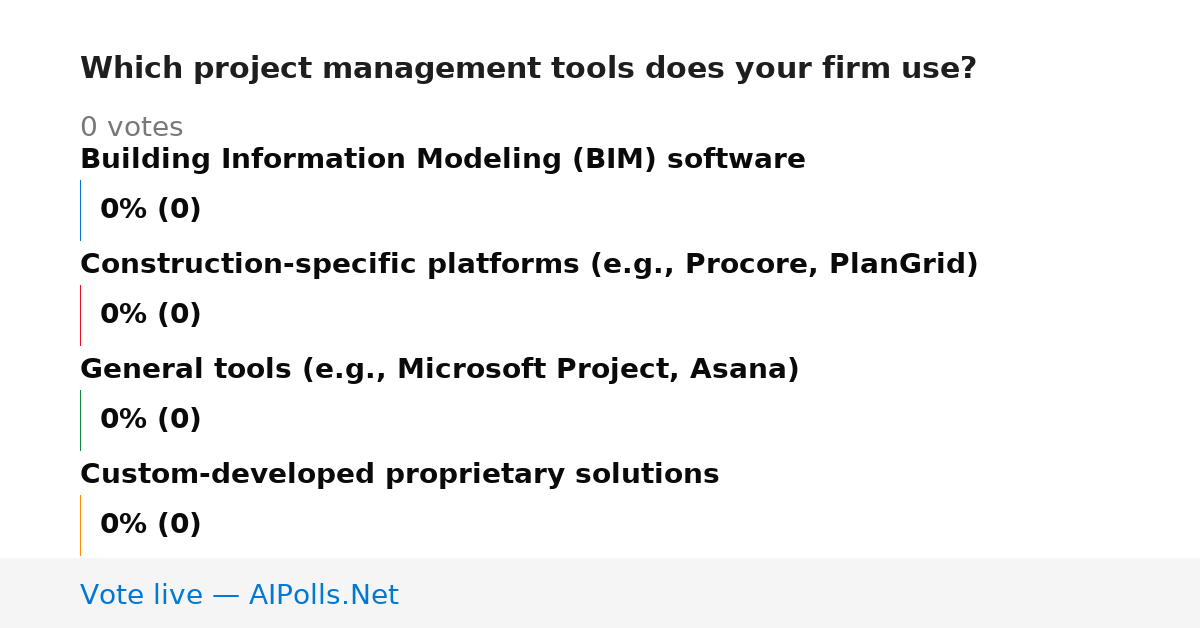Image resolution: width=1200 pixels, height=628 pixels.
Task: Click 0% (0) under Custom-developed solutions
Action: coord(151,525)
